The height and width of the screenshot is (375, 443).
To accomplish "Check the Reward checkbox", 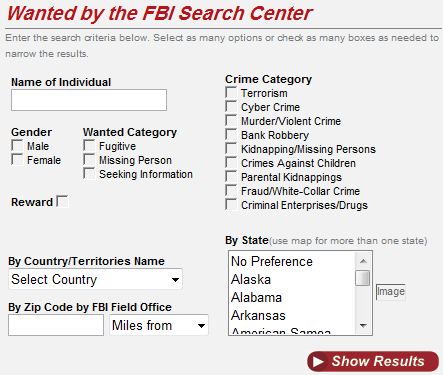I will (x=62, y=201).
